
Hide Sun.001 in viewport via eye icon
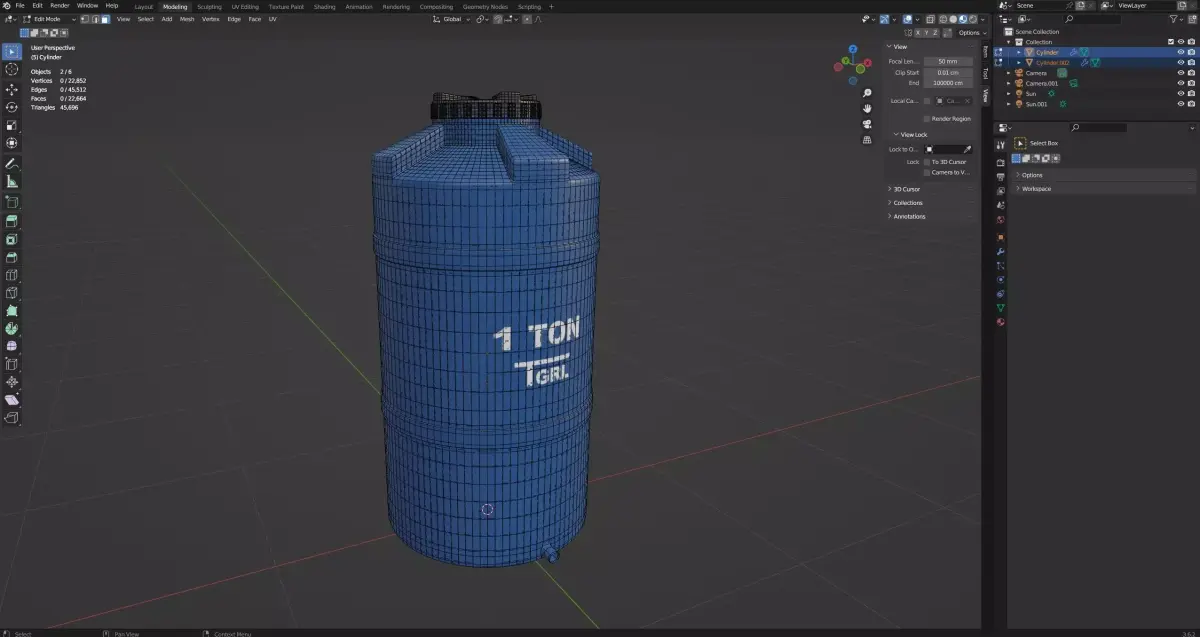1180,104
